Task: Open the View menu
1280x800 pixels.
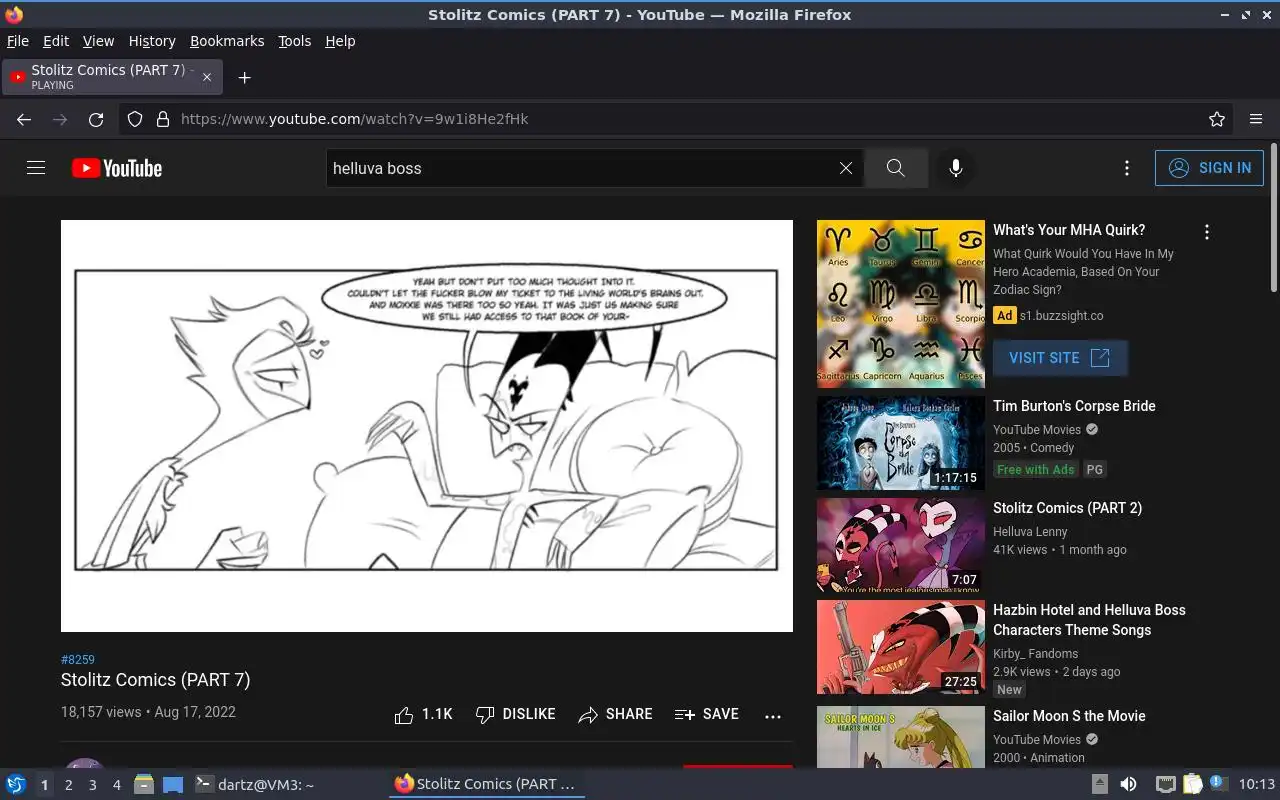Action: [x=98, y=41]
